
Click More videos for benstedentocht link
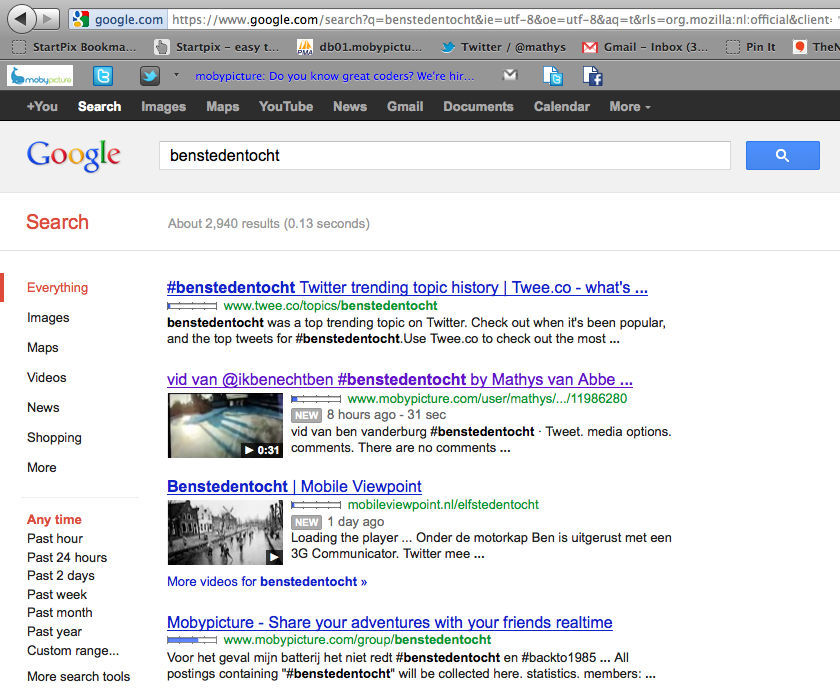267,581
